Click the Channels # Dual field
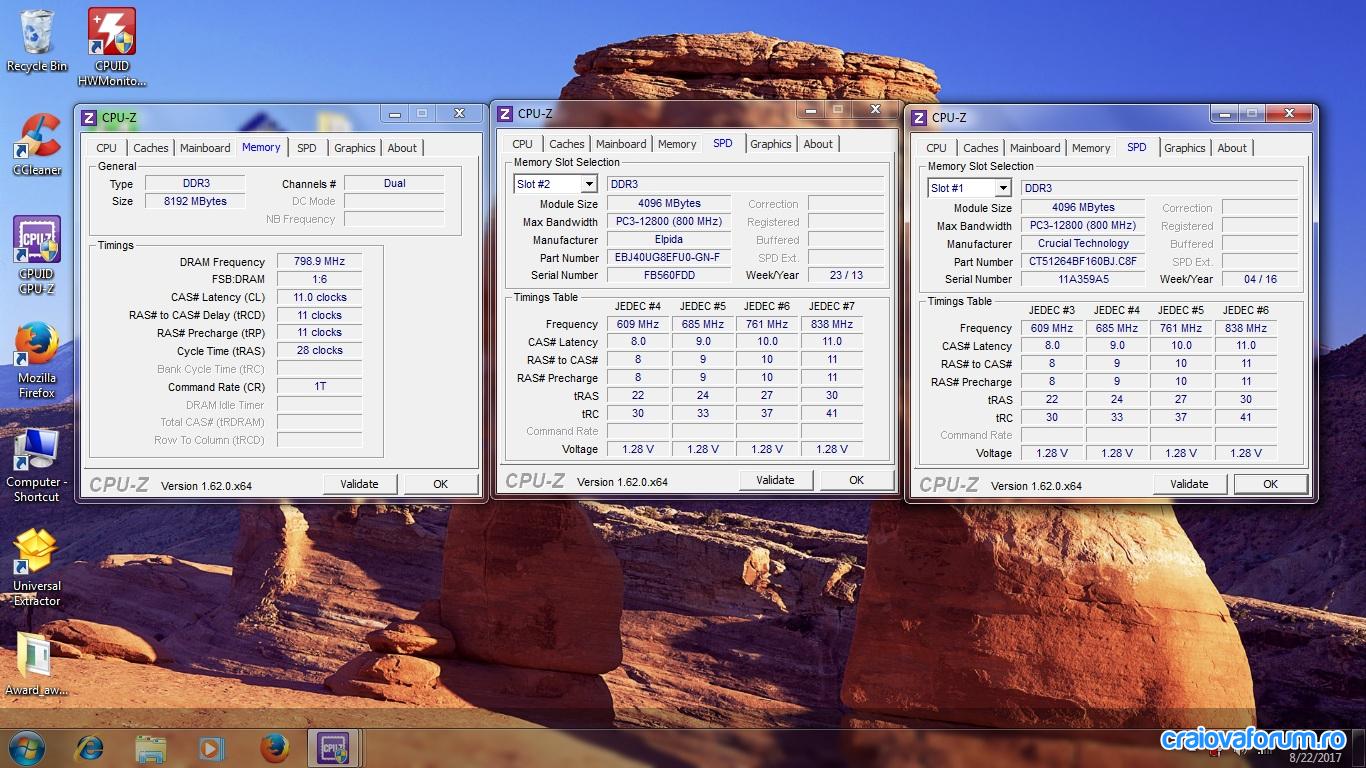This screenshot has width=1366, height=768. [395, 184]
